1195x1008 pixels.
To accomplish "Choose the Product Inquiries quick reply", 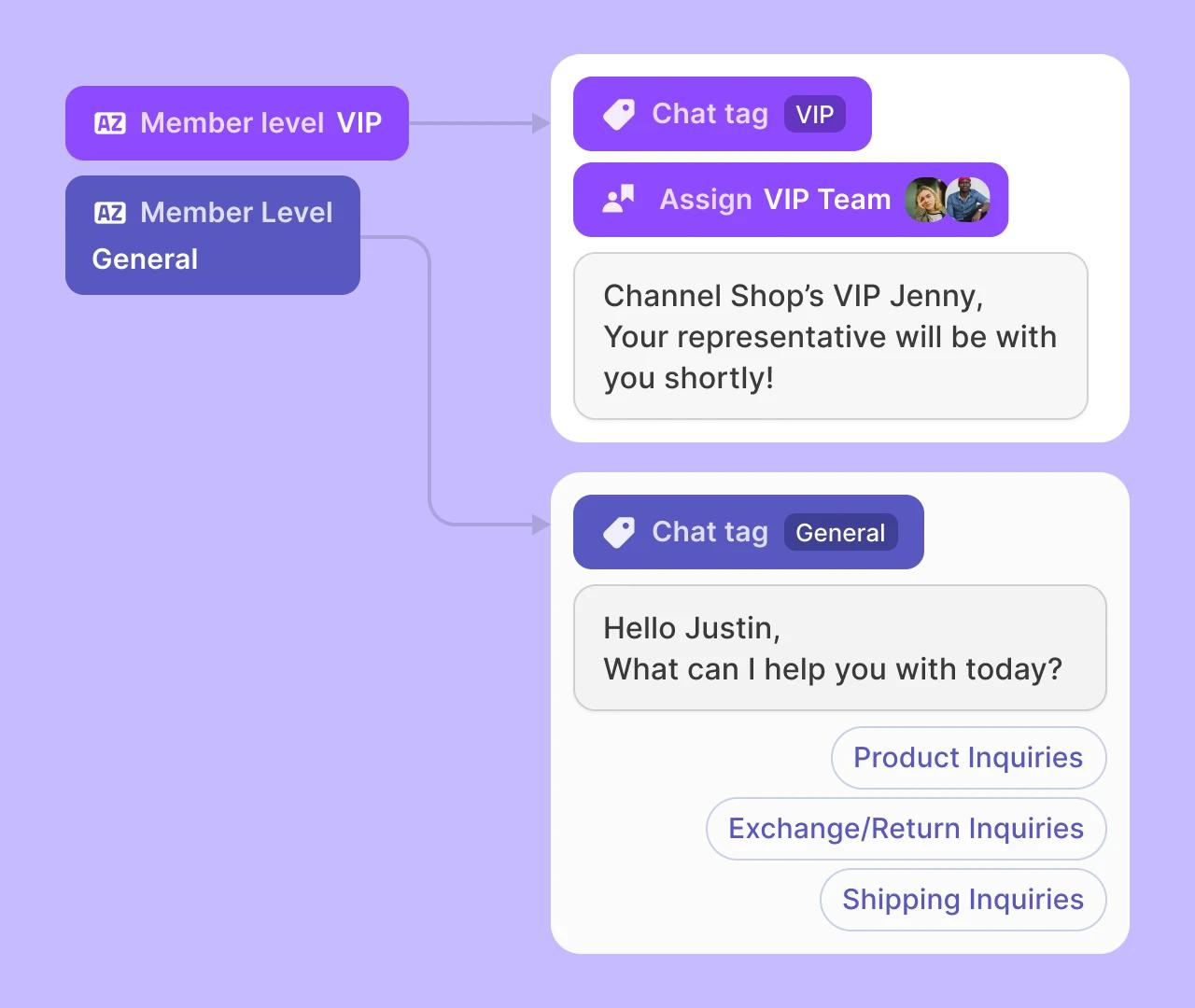I will click(968, 758).
